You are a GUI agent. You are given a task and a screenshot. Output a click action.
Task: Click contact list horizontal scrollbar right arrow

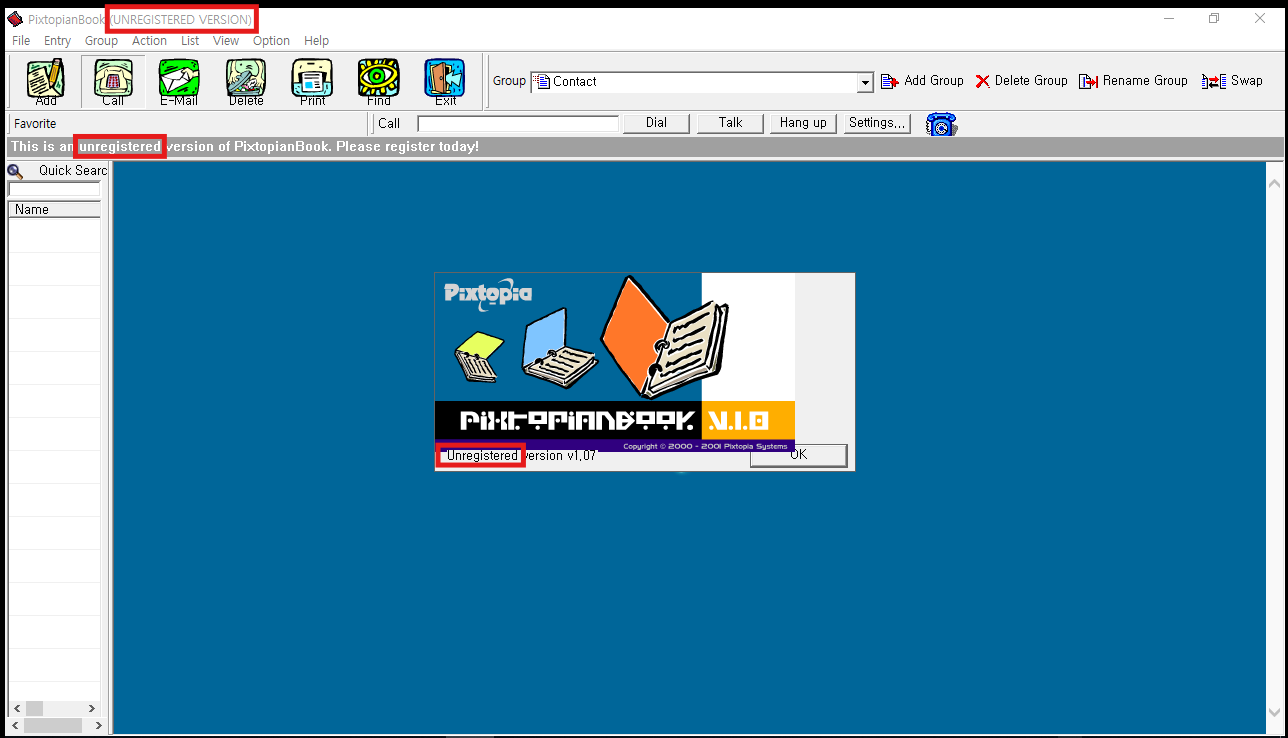tap(91, 708)
